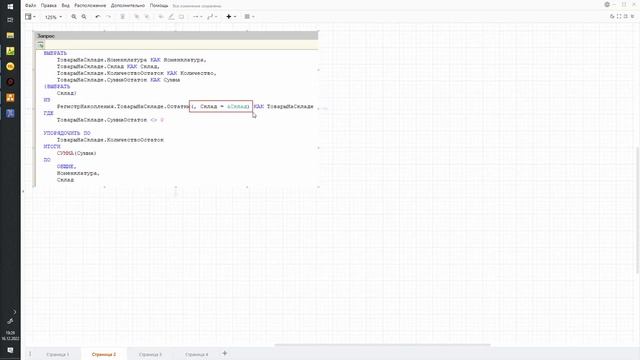Open the orange draw.io icon in taskbar
640x360 pixels.
pos(10,98)
